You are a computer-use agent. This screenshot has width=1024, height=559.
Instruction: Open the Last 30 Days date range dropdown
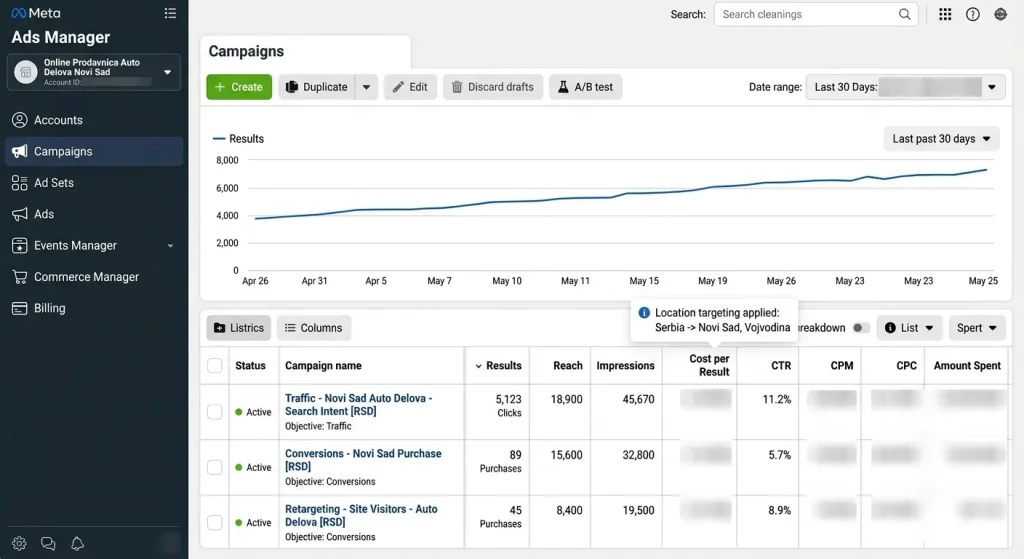point(906,87)
